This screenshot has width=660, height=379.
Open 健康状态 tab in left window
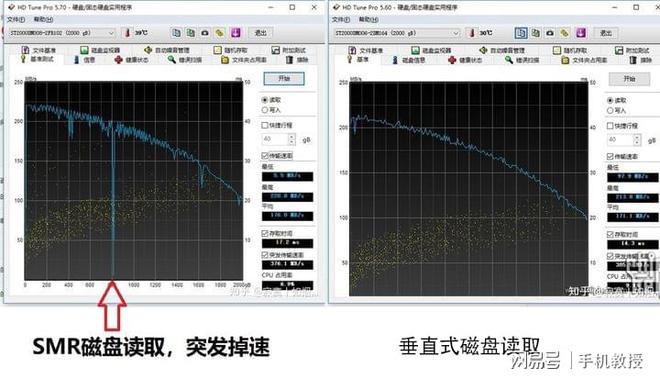tap(131, 60)
